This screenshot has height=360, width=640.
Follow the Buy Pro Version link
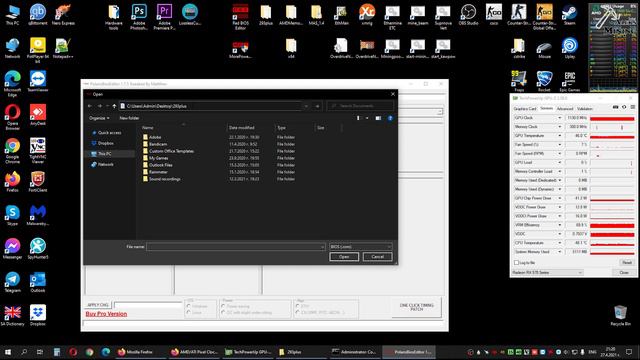click(106, 314)
